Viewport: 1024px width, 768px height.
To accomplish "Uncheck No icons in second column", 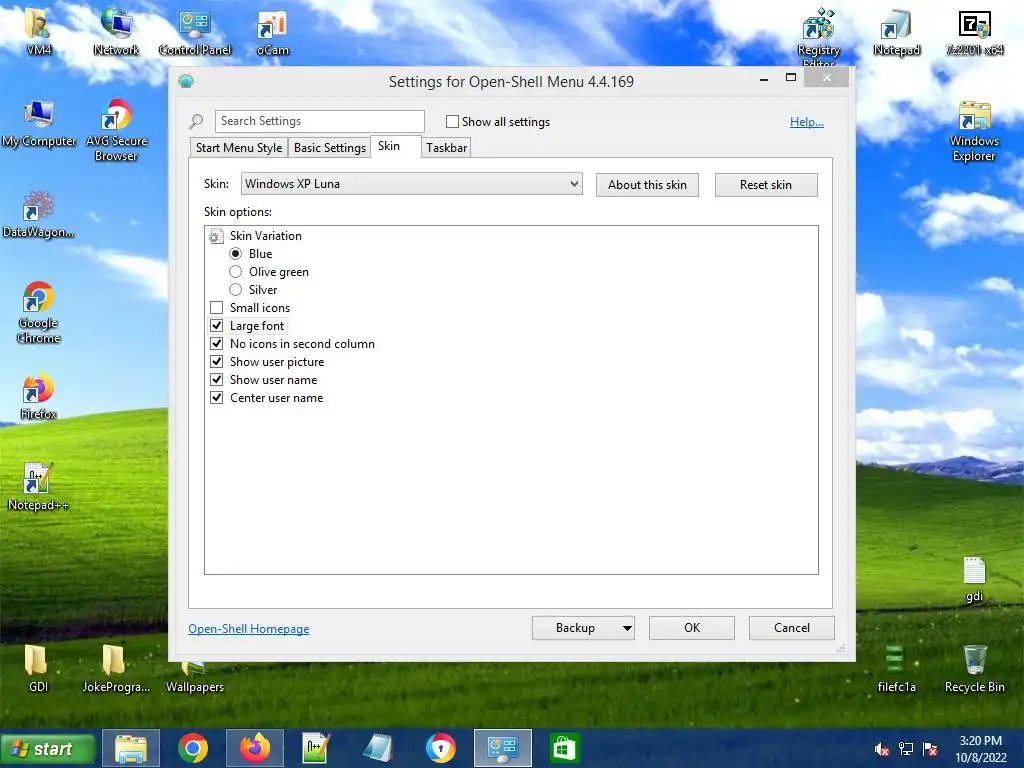I will [217, 344].
